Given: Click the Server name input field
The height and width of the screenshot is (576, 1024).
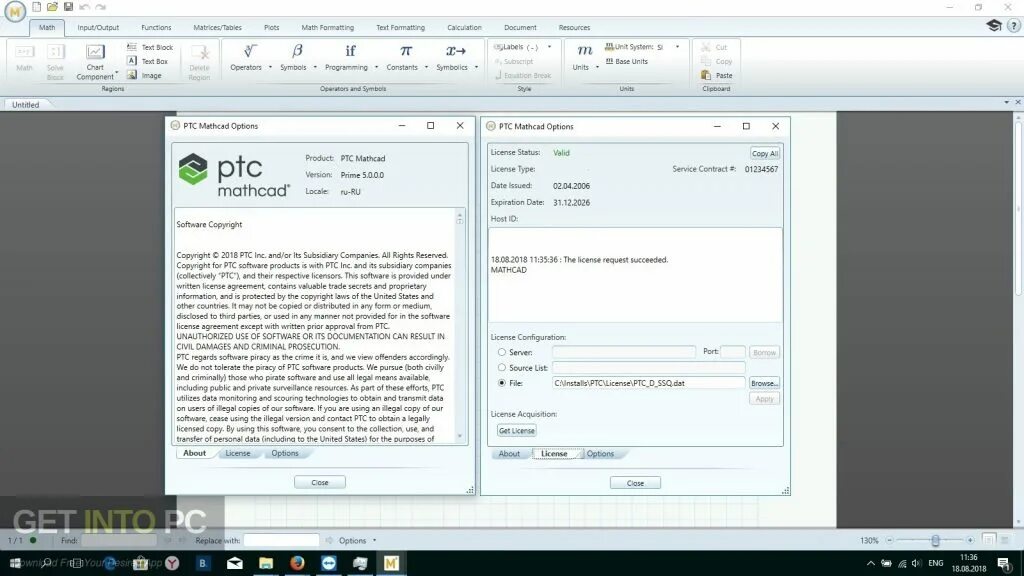Looking at the screenshot, I should coord(624,352).
